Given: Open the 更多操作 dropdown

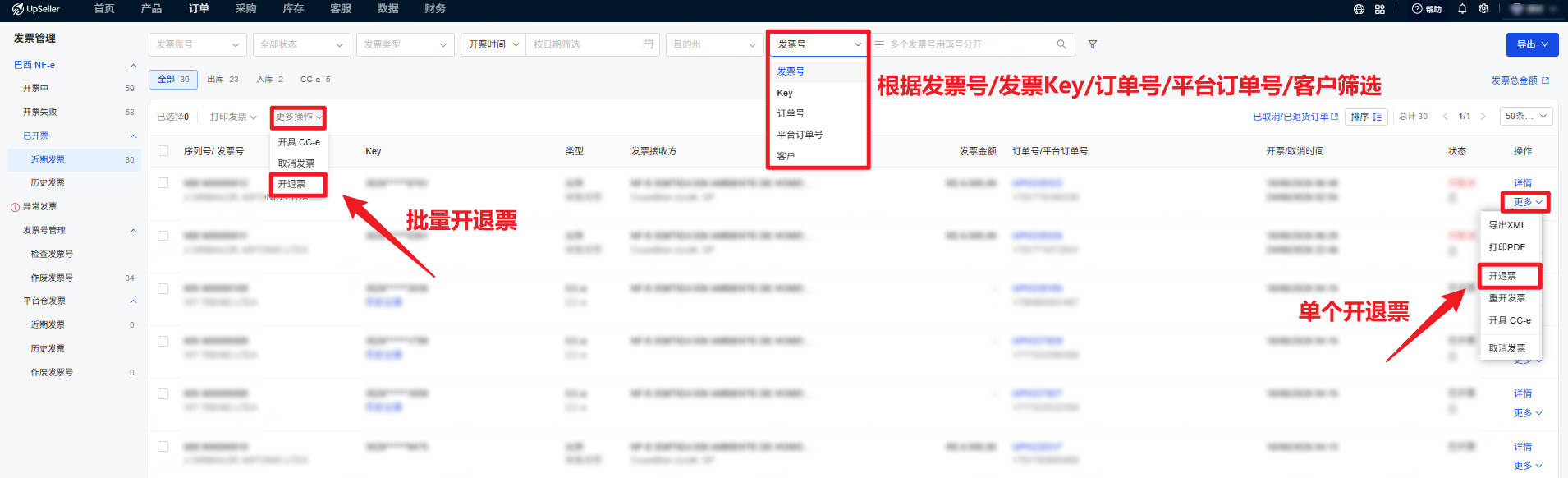Looking at the screenshot, I should [299, 117].
